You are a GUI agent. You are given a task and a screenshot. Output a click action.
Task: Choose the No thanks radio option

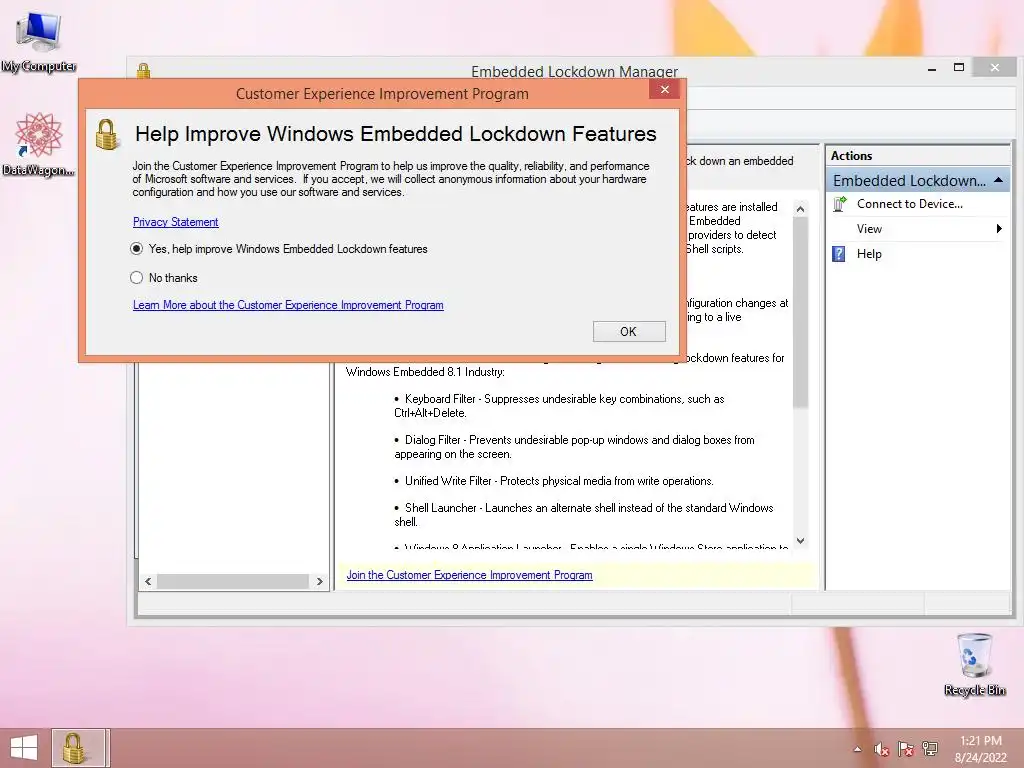click(x=136, y=278)
